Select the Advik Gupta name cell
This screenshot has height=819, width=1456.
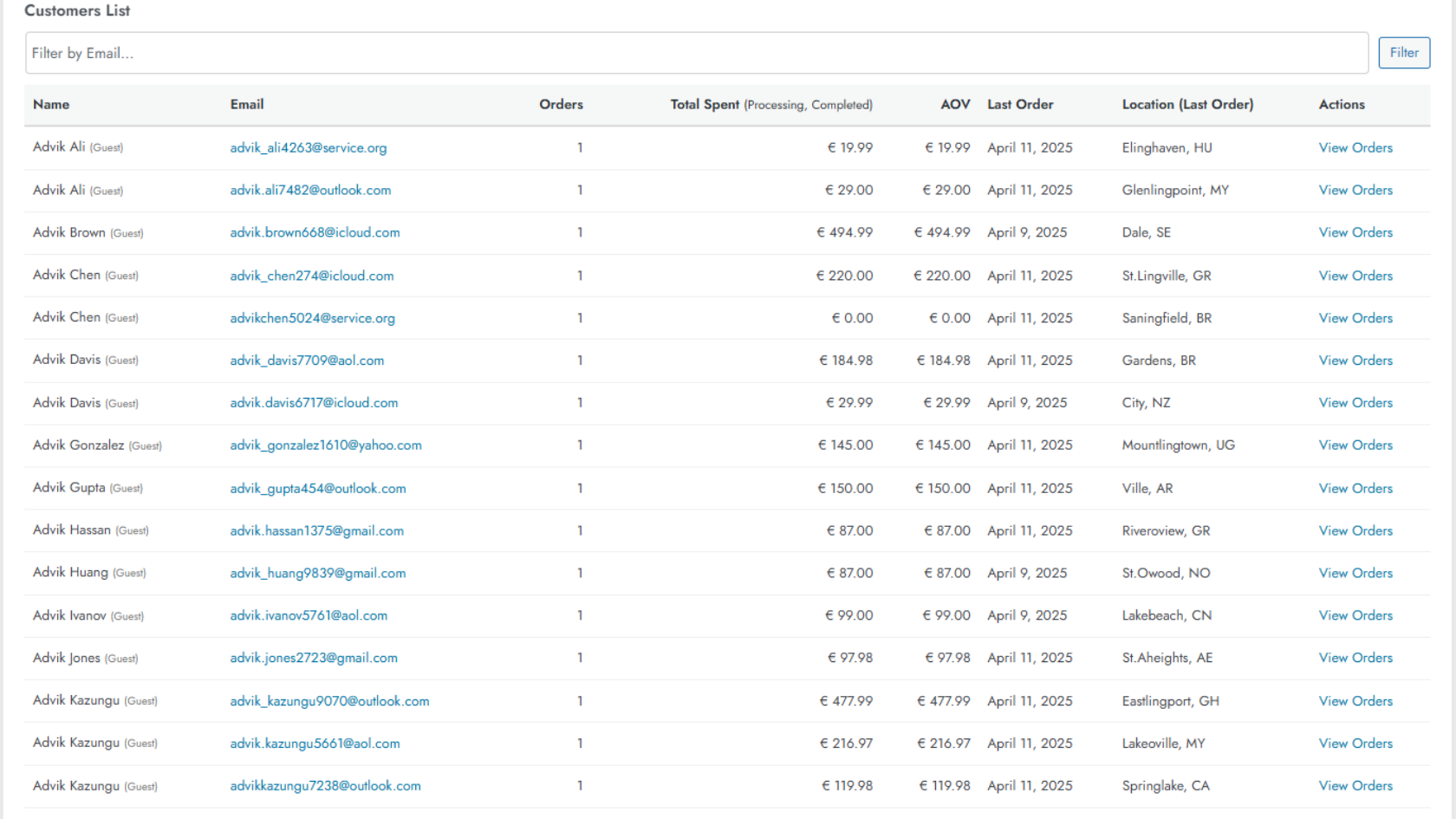point(88,489)
